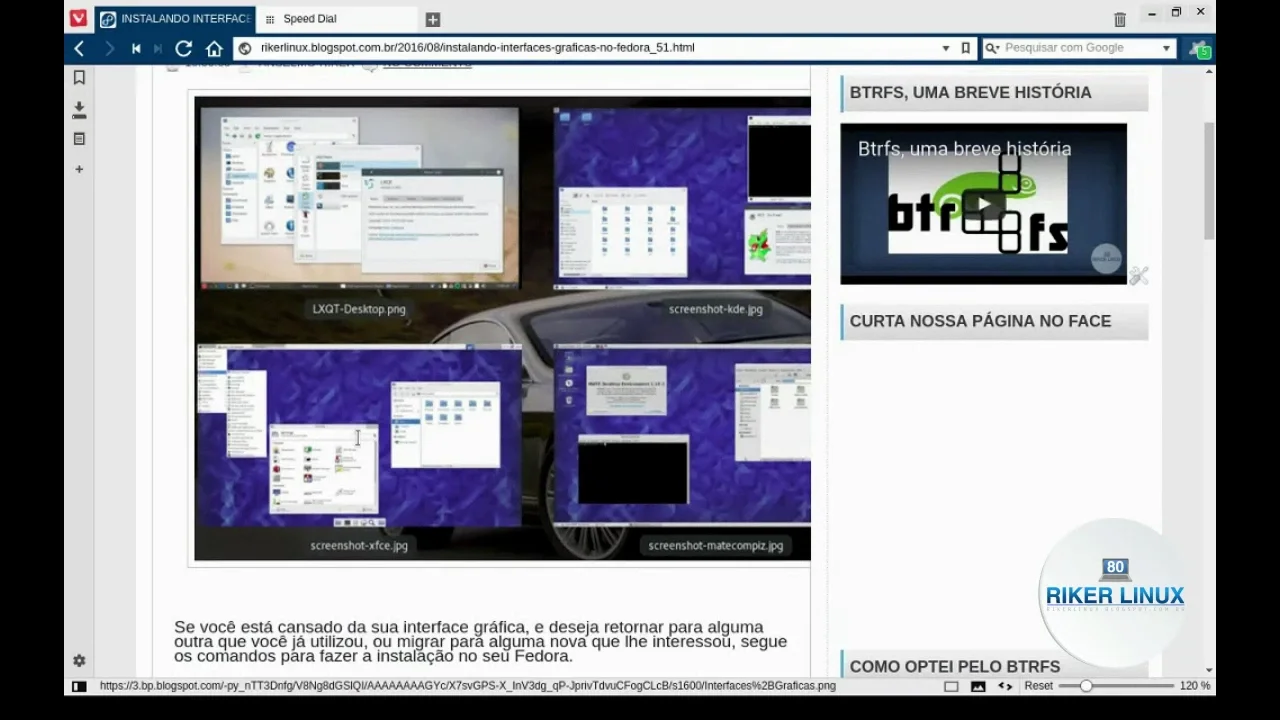1280x720 pixels.
Task: Click the screenshot-matecompiz.jpg caption
Action: [x=715, y=545]
